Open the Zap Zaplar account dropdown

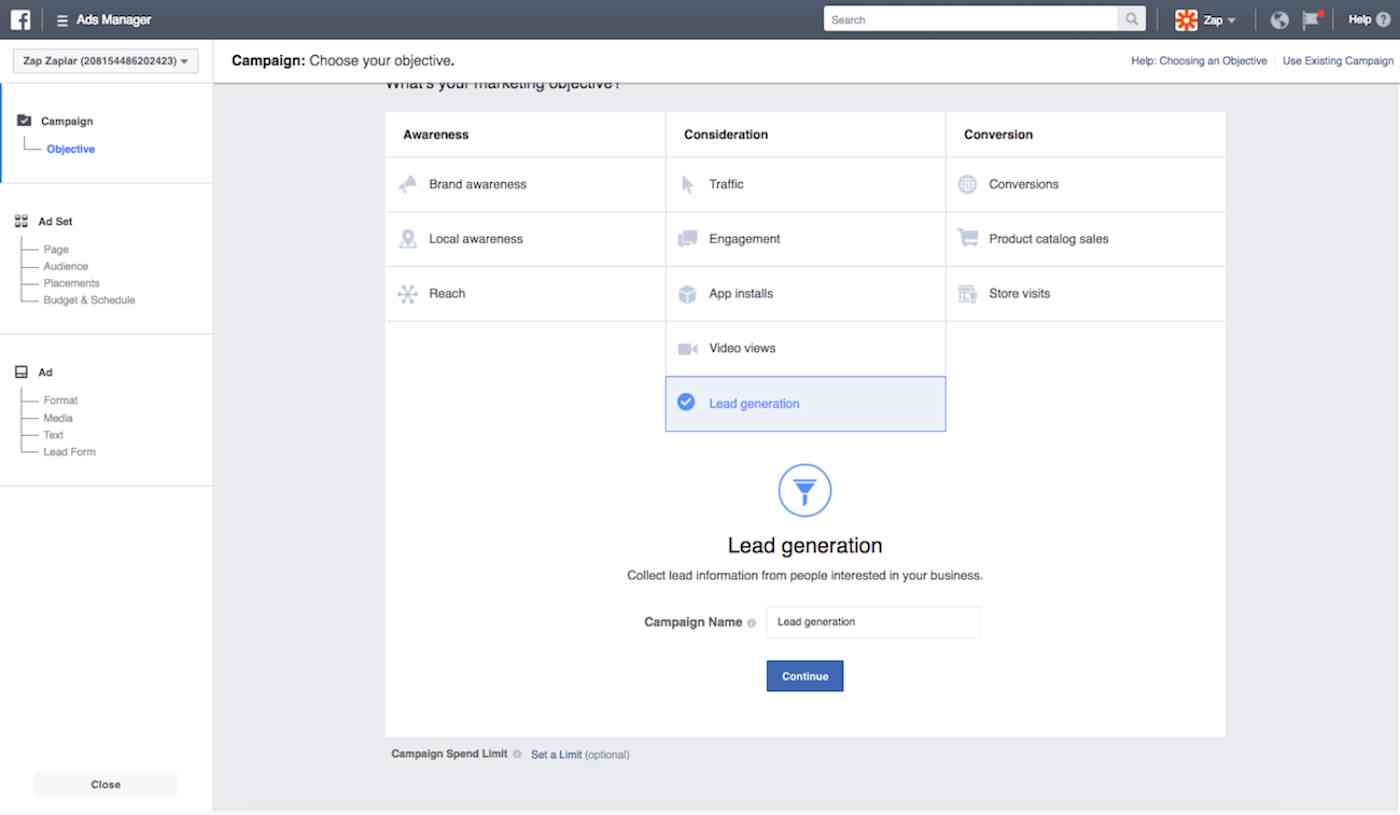tap(105, 61)
